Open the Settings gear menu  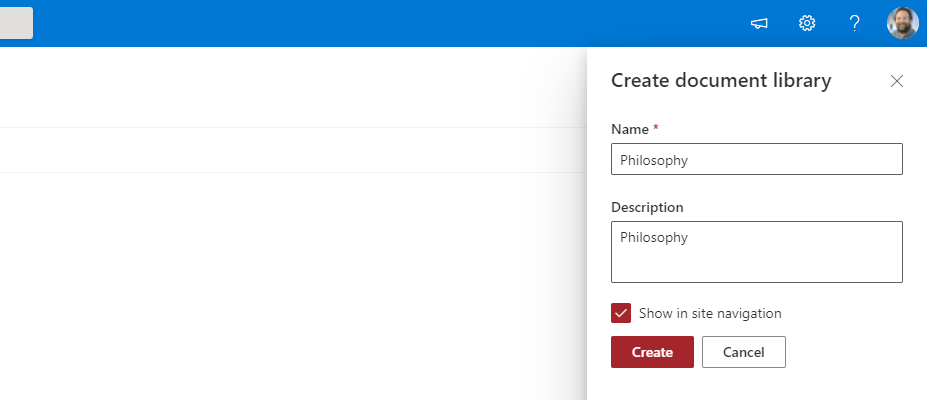point(807,23)
